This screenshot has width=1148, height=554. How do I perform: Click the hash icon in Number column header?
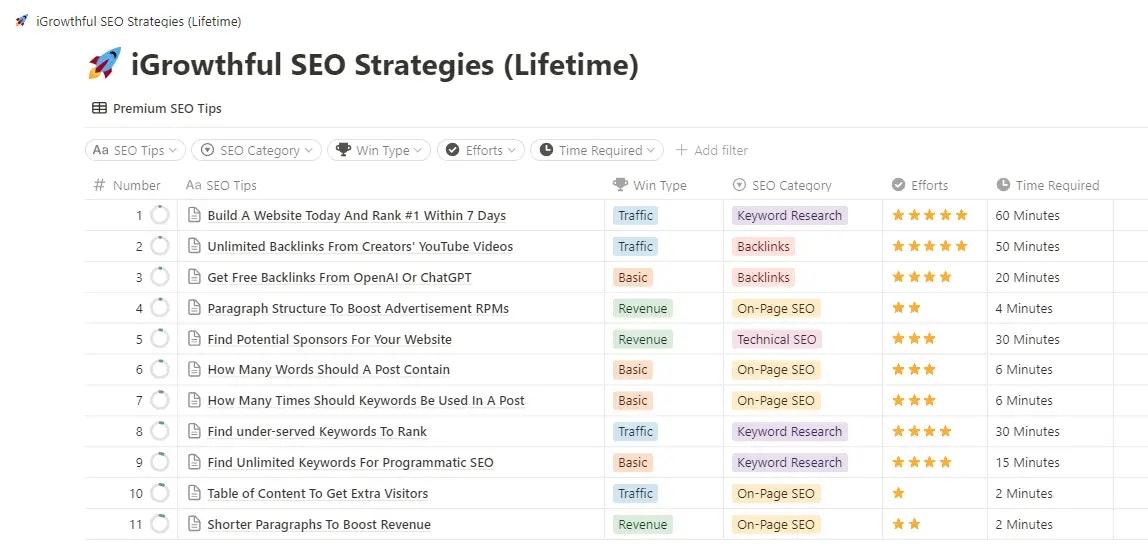click(99, 185)
